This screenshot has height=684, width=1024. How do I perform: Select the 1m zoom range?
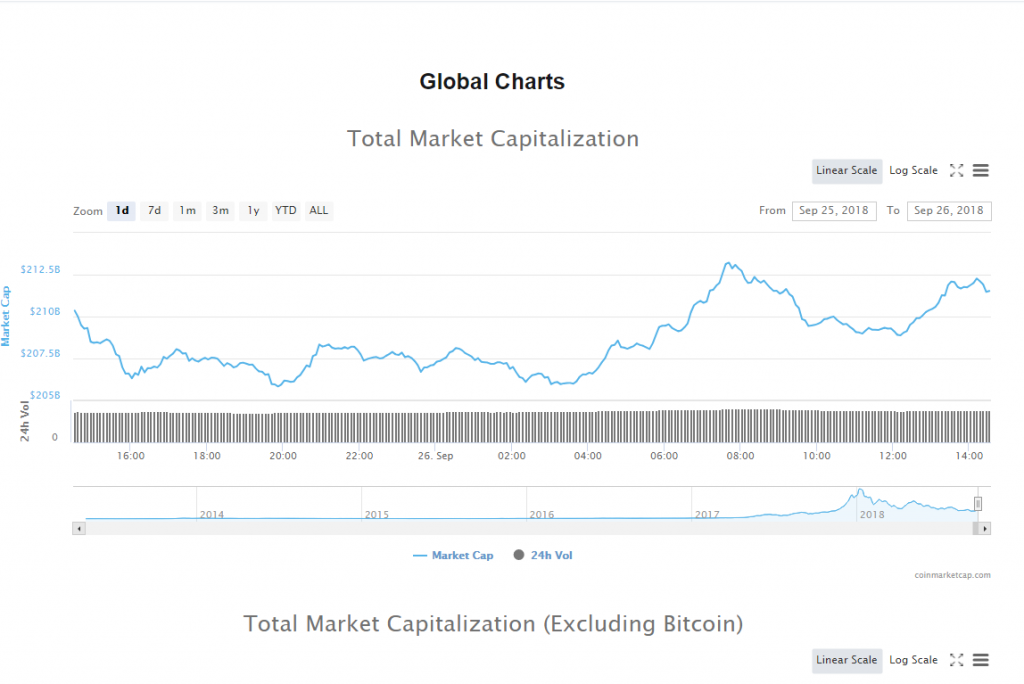point(187,211)
